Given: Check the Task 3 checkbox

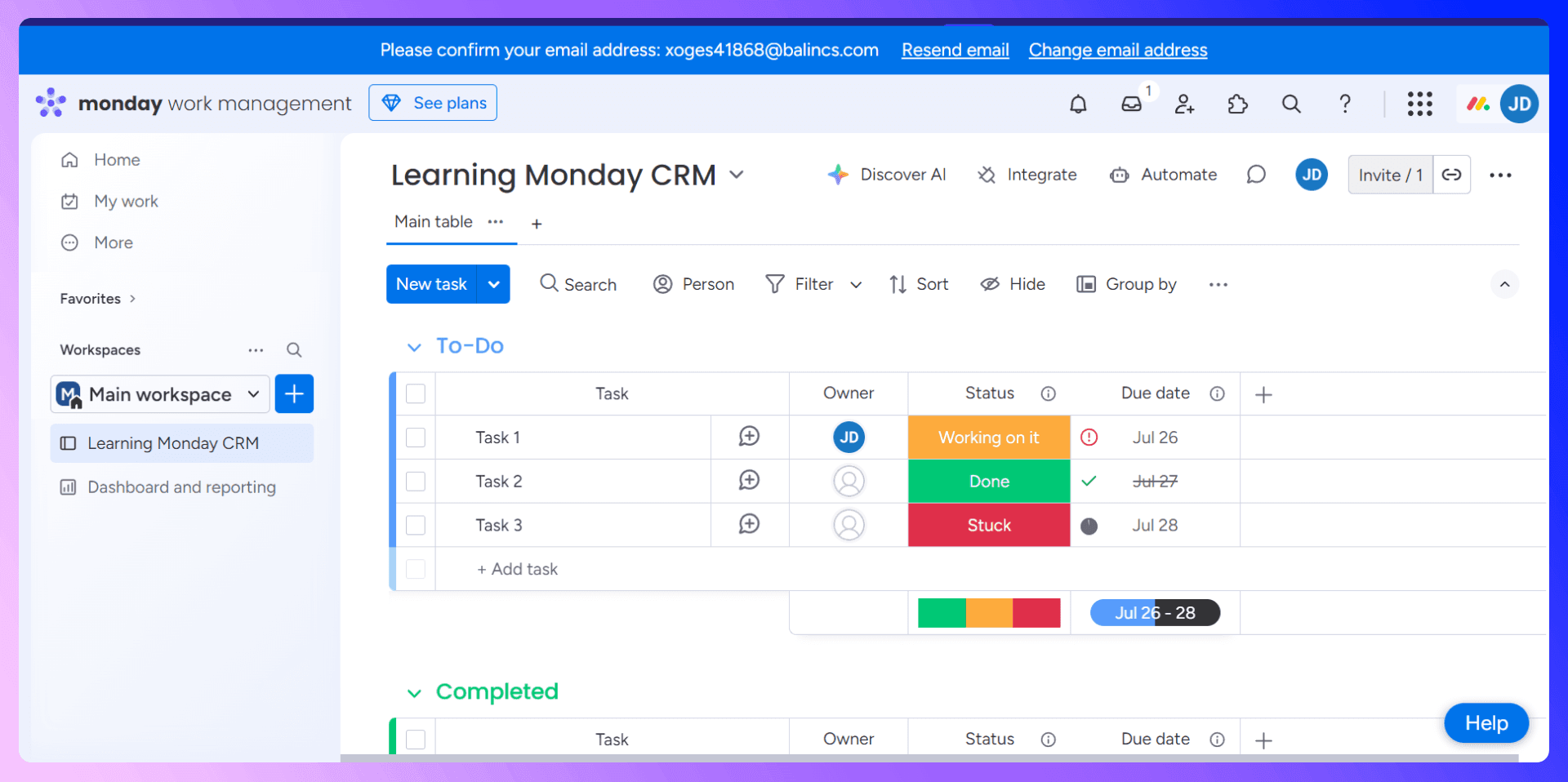Looking at the screenshot, I should click(x=416, y=526).
